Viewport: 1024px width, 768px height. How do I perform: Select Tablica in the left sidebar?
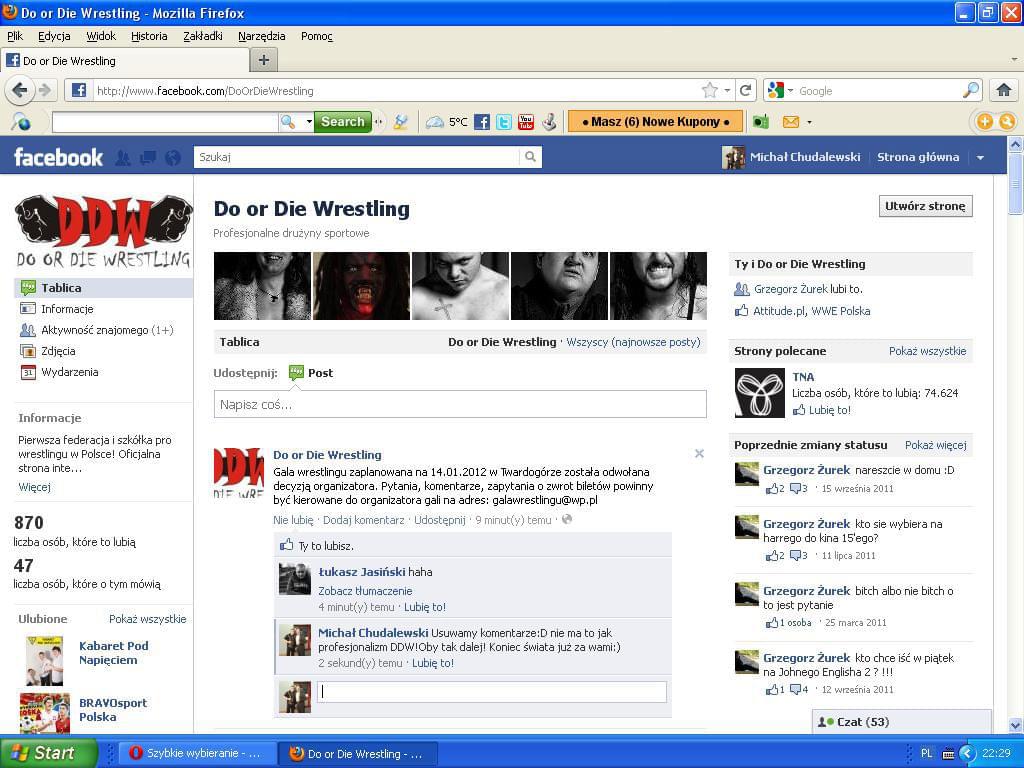[103, 288]
